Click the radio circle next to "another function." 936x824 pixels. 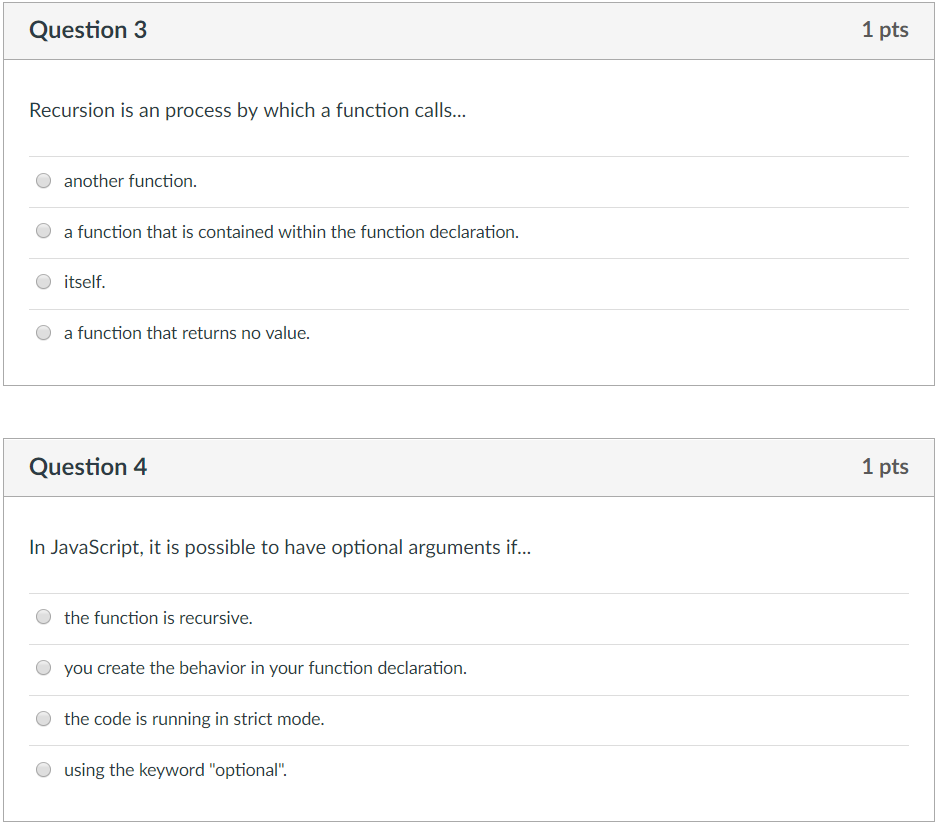(43, 180)
